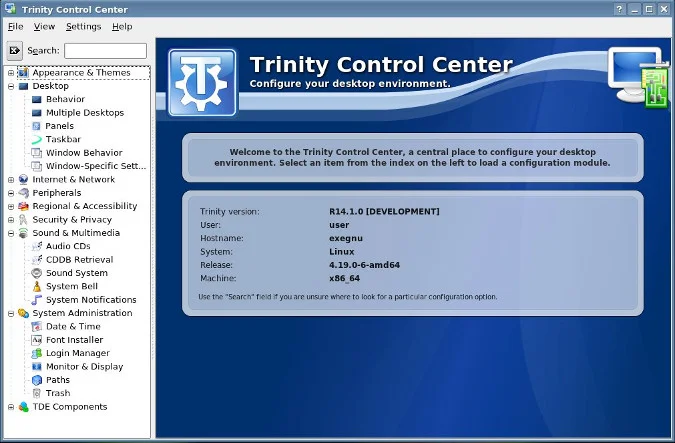Click the Monitor & Display icon
This screenshot has width=675, height=443.
(37, 367)
